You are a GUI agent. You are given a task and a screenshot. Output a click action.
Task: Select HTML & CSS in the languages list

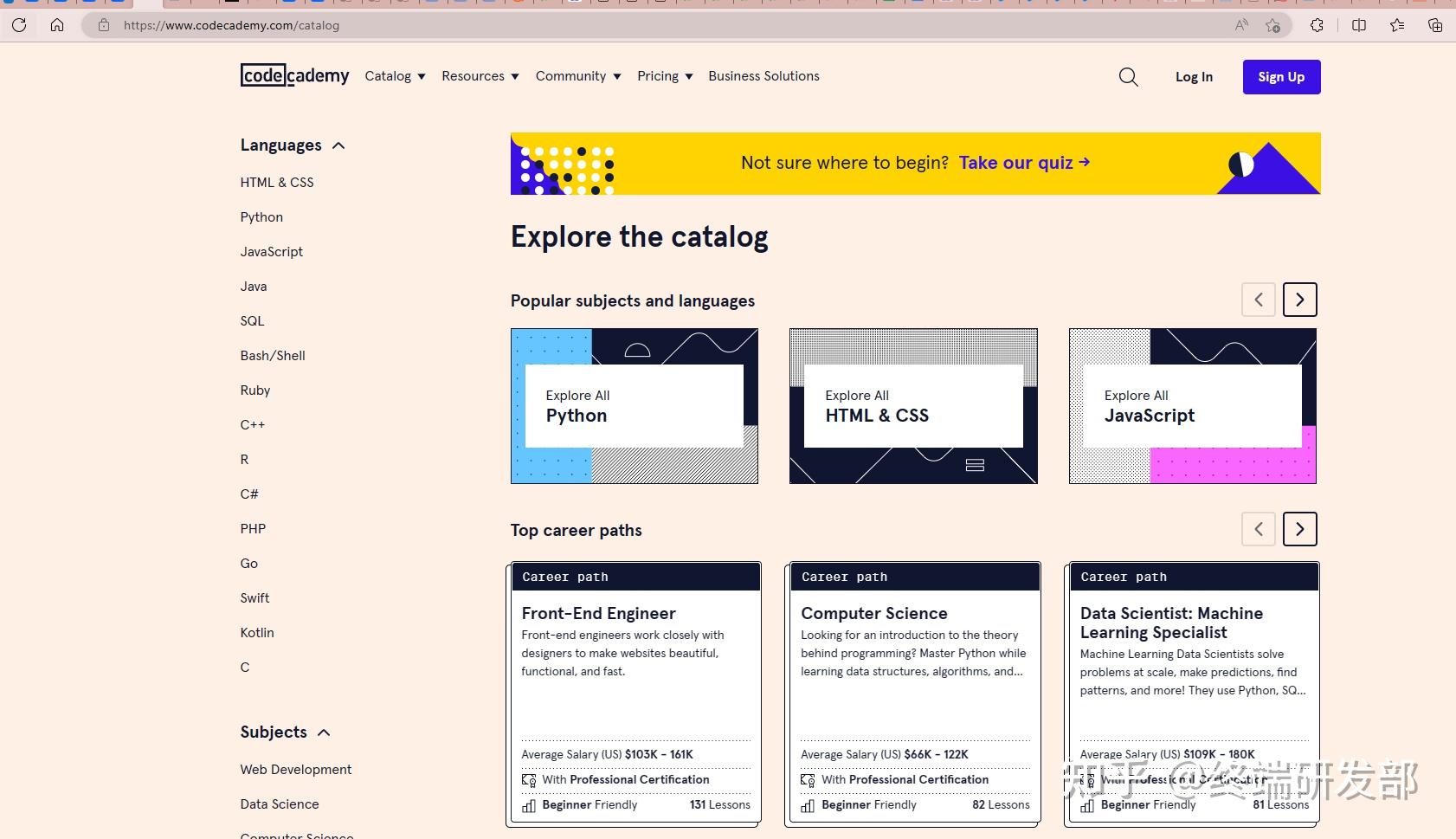click(277, 183)
